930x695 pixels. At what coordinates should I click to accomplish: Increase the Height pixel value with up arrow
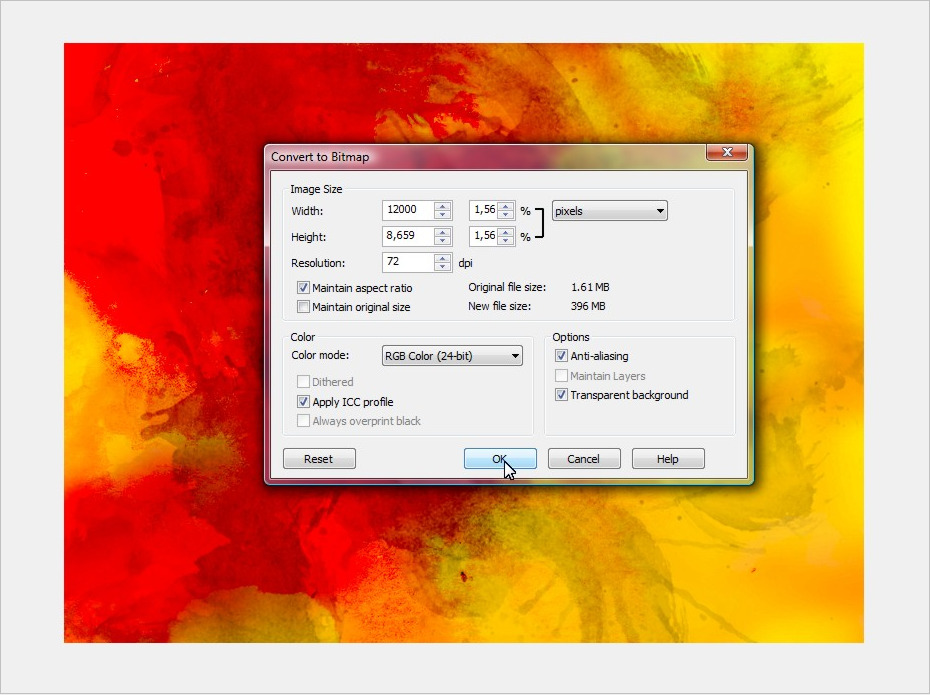442,233
